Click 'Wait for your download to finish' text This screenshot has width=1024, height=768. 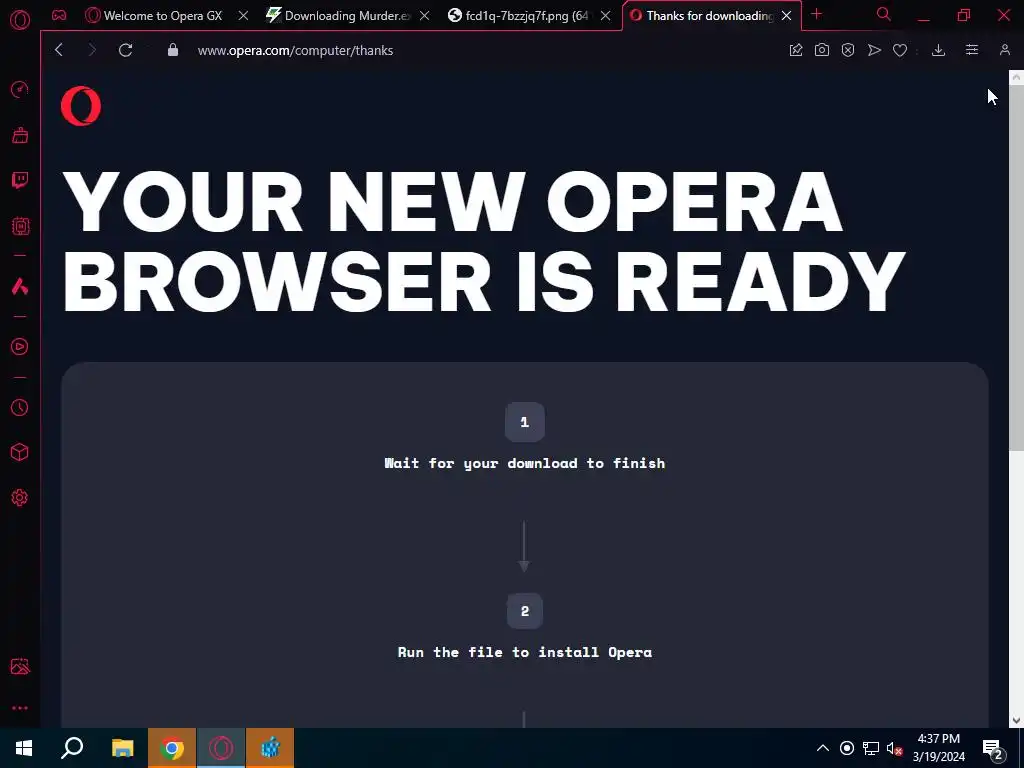pyautogui.click(x=524, y=463)
